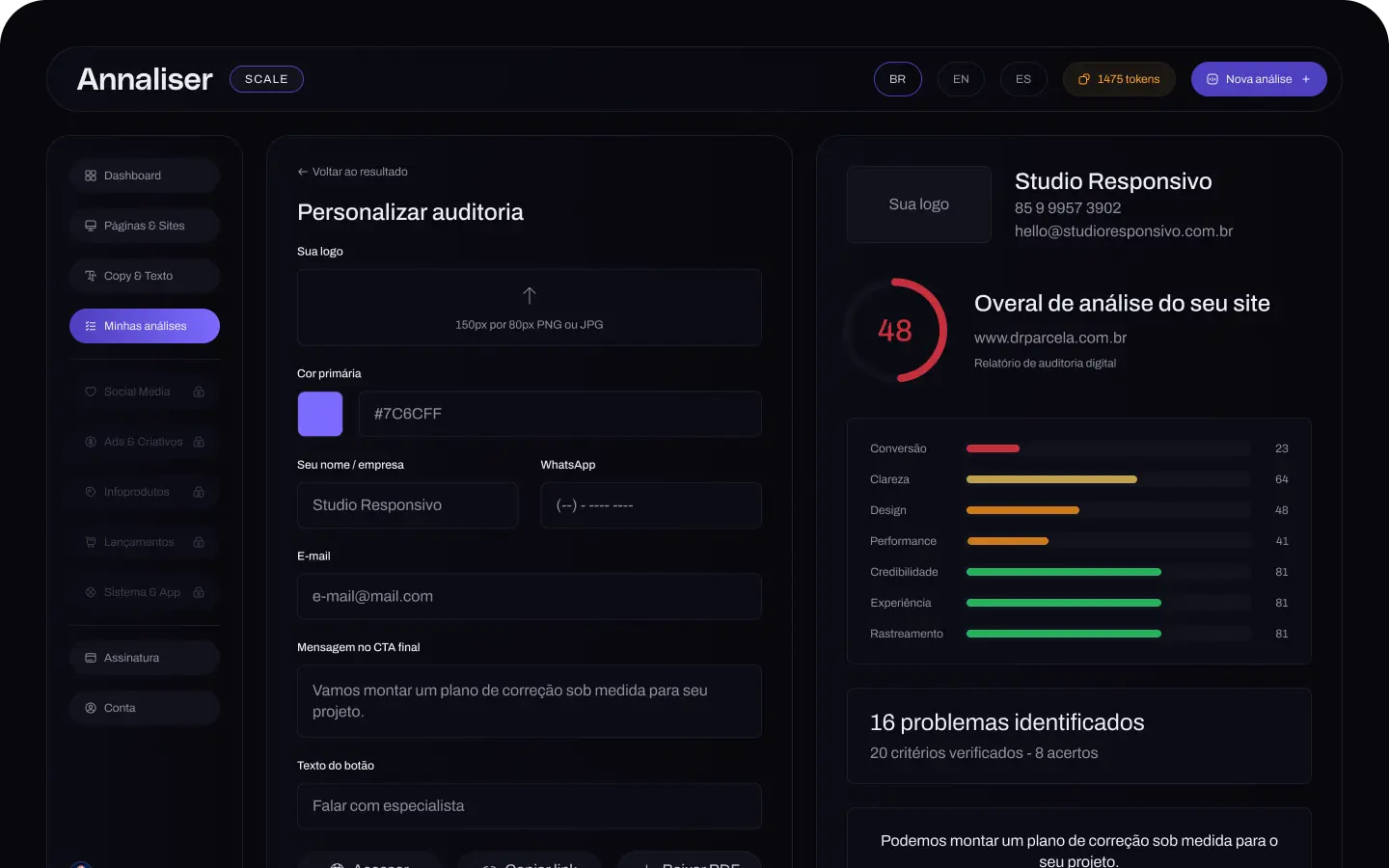
Task: Switch language to BR
Action: point(898,79)
